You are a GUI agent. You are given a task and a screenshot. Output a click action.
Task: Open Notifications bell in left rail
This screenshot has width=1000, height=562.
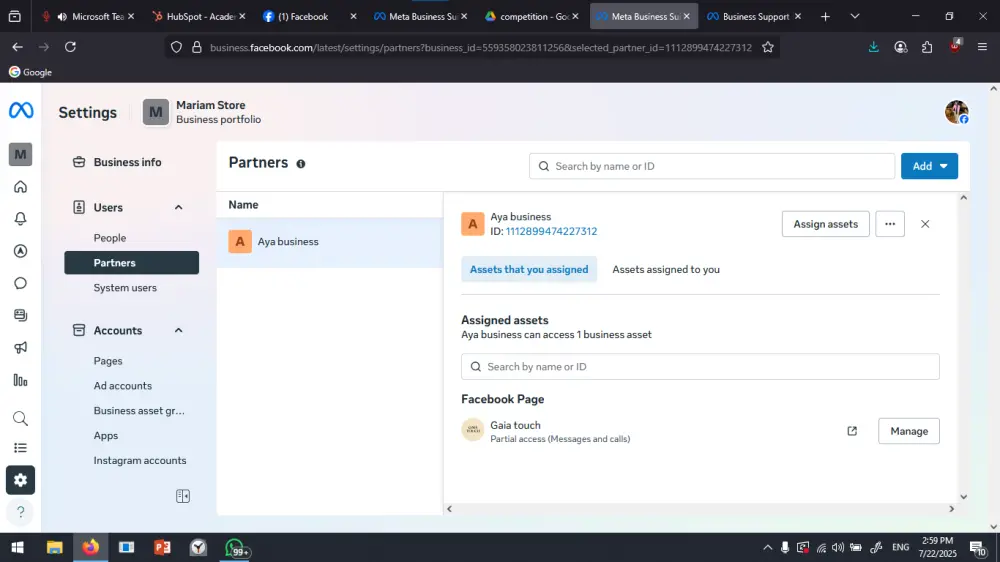pos(20,219)
